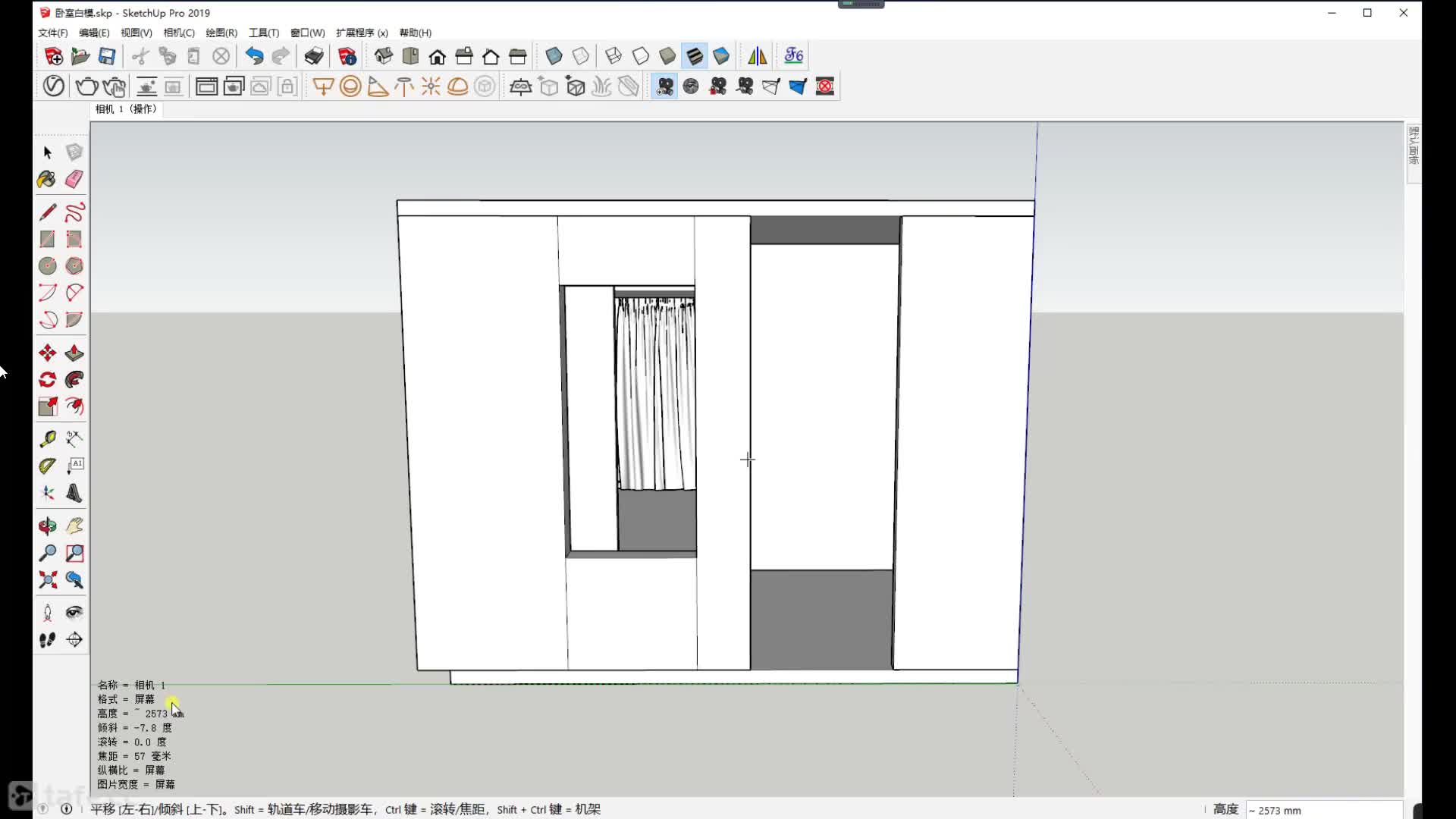Enable Shaded face style

point(667,56)
